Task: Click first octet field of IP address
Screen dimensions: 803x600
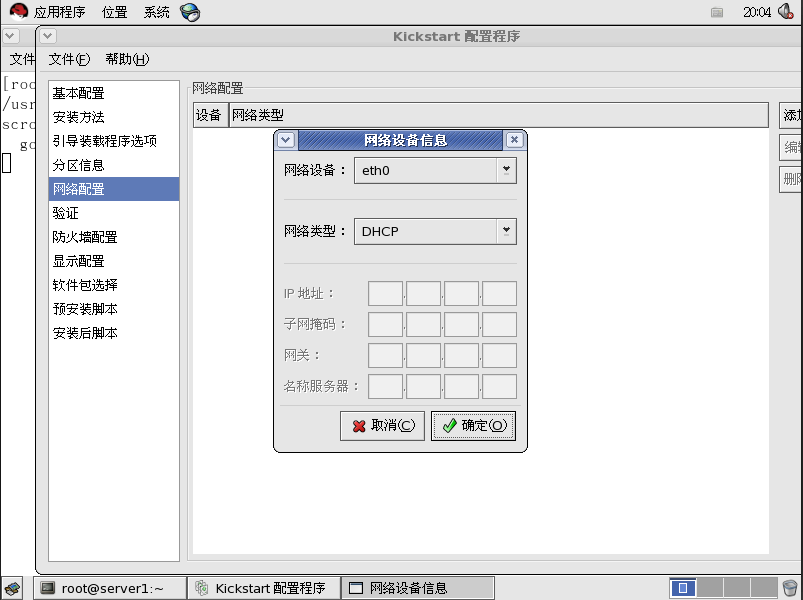Action: pyautogui.click(x=385, y=293)
